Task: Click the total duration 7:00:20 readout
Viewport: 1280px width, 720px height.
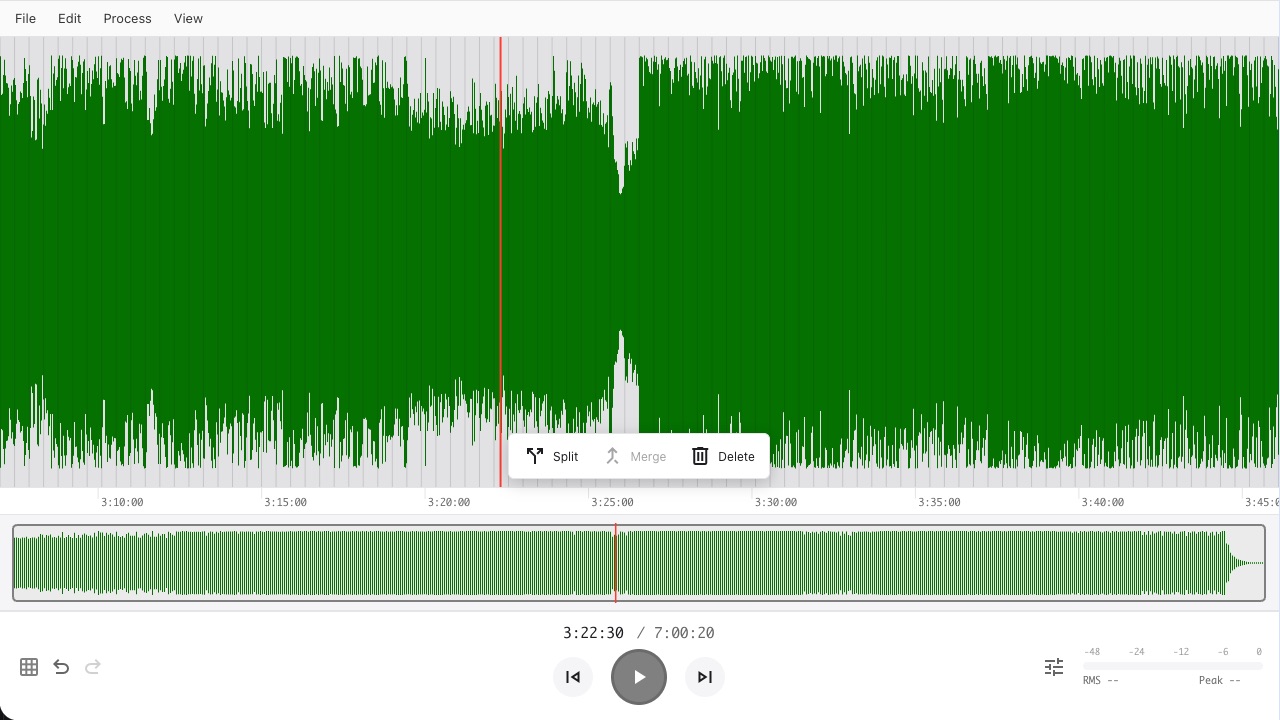Action: point(684,633)
